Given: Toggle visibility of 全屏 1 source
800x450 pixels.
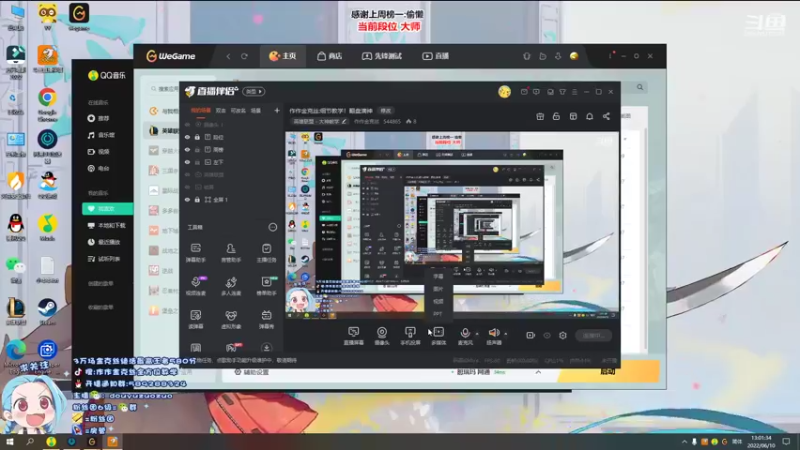Looking at the screenshot, I should pyautogui.click(x=187, y=200).
